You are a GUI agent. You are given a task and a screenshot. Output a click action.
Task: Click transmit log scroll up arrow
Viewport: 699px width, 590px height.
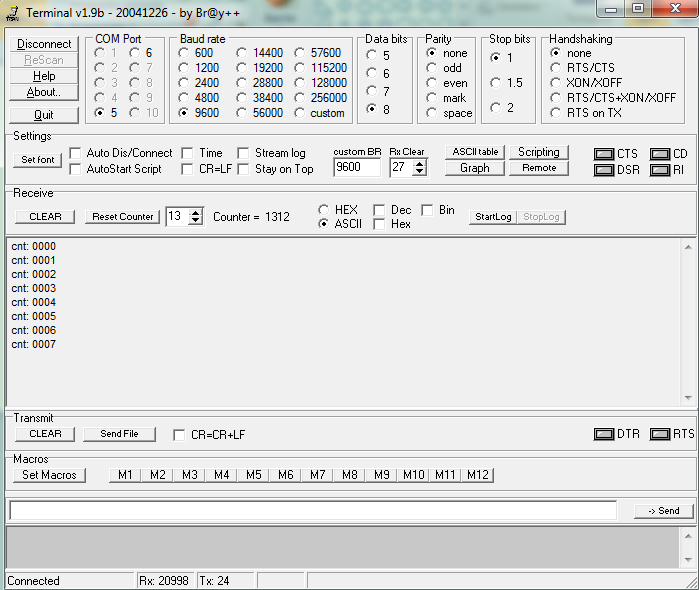point(688,536)
